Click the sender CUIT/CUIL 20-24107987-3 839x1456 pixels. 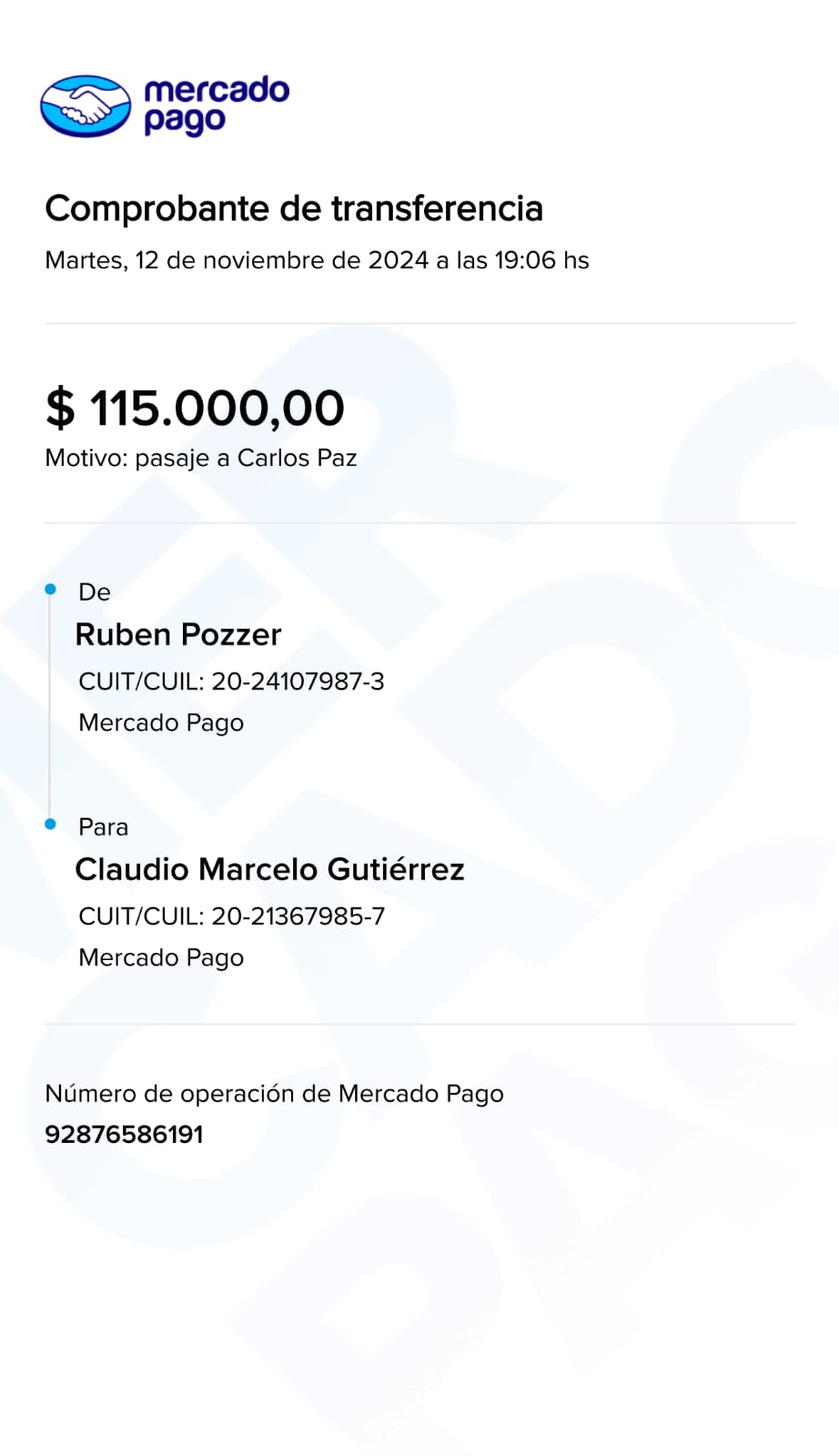[231, 682]
